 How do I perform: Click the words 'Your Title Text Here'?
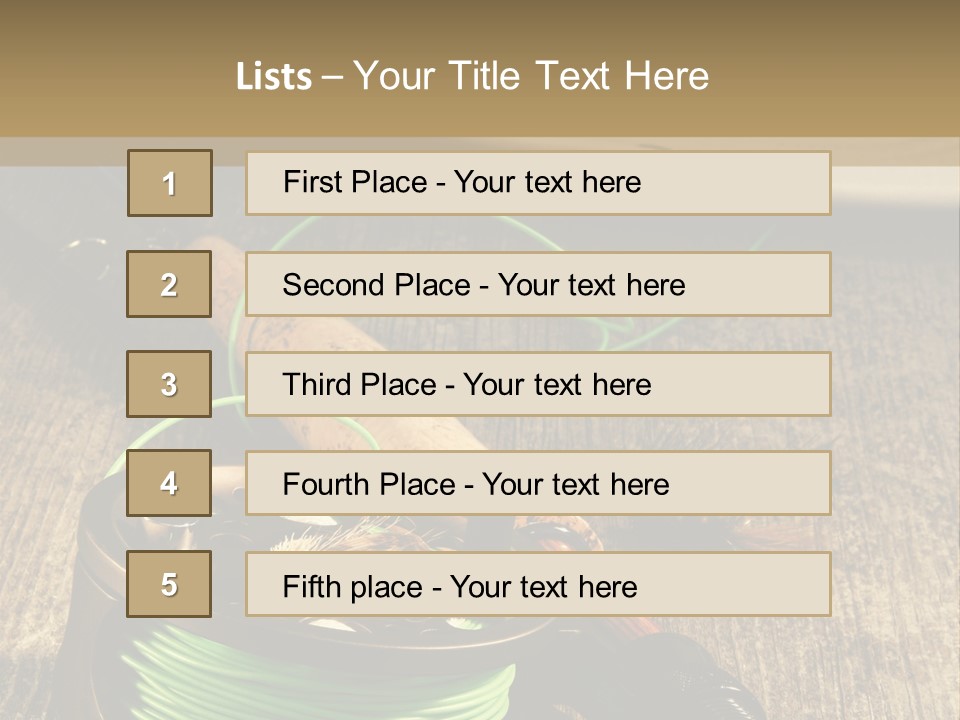(531, 76)
